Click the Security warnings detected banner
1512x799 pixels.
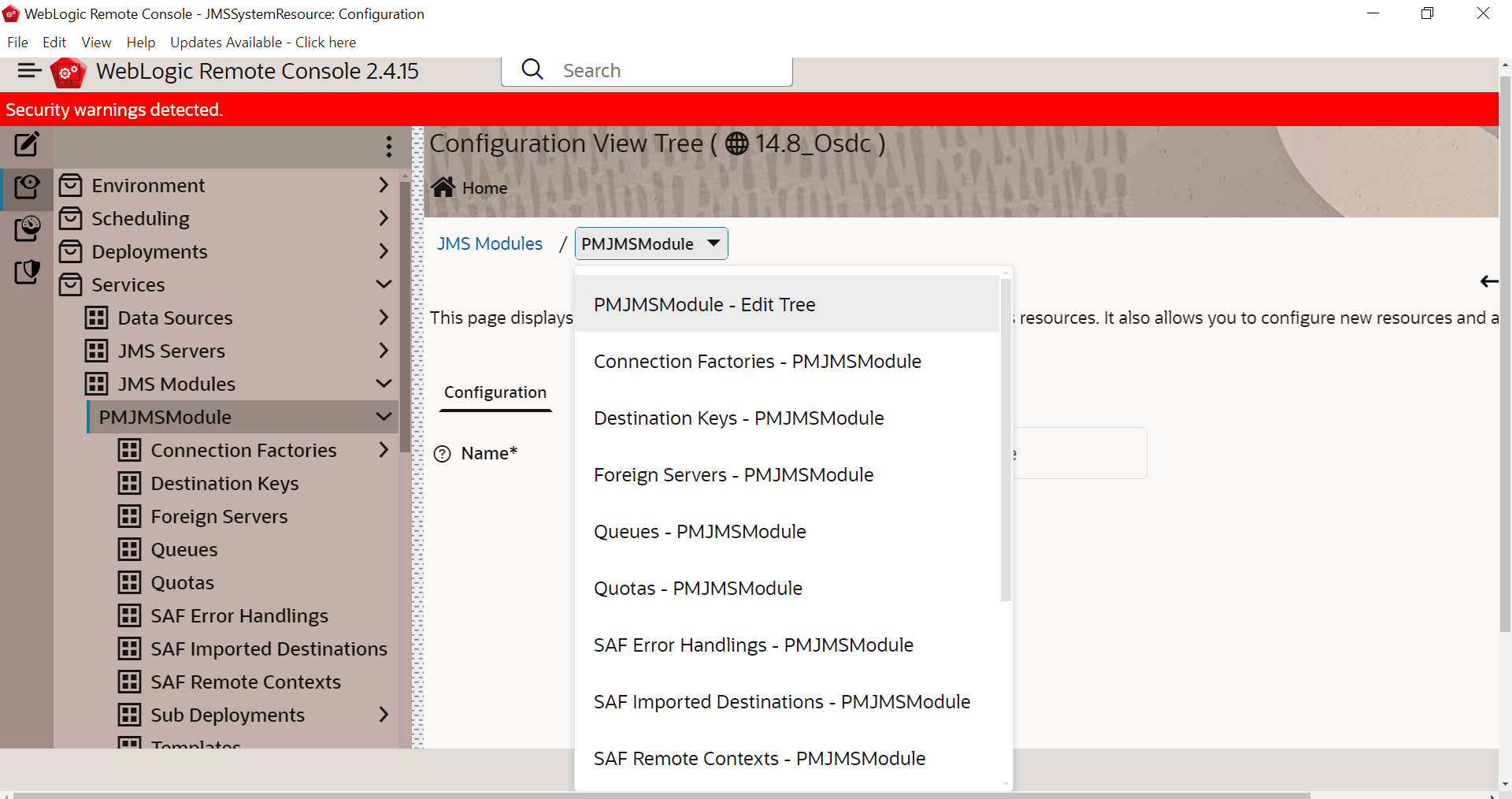pos(749,110)
